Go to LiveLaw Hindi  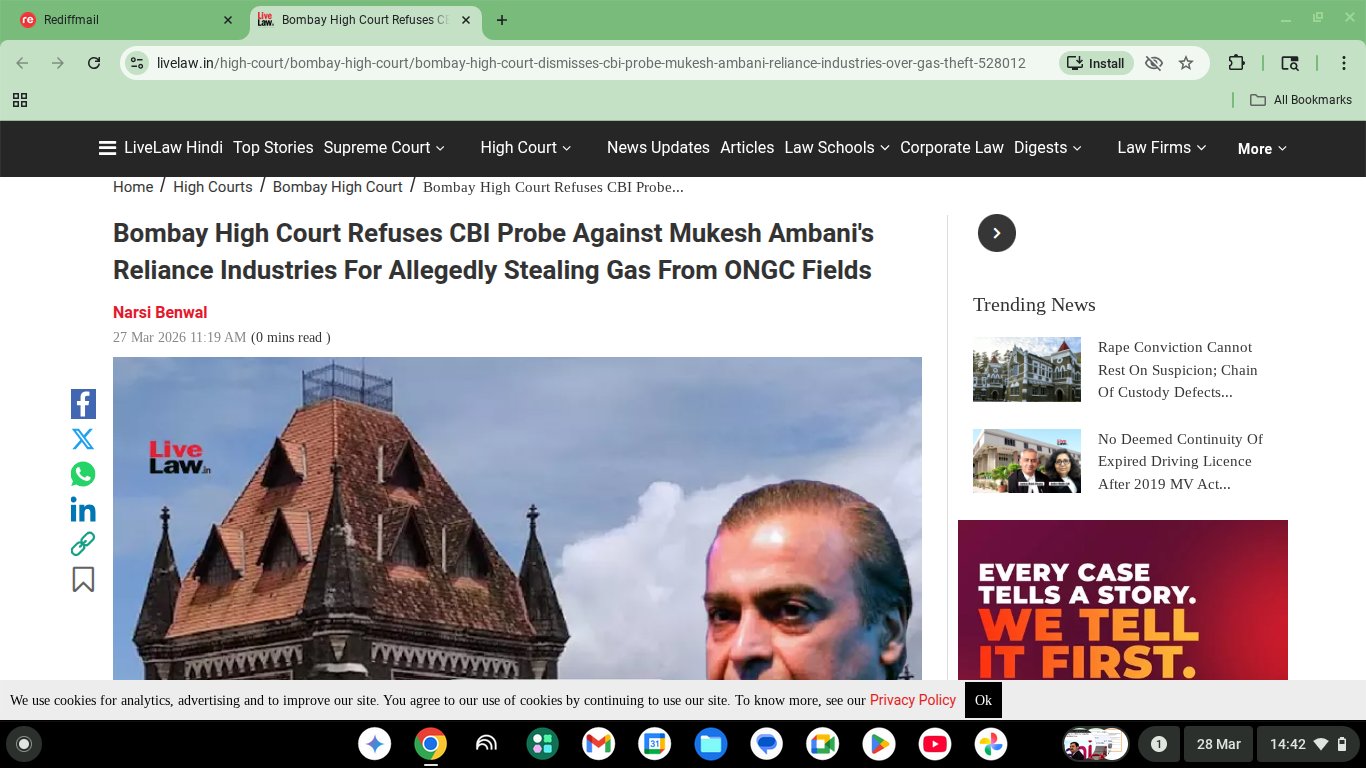coord(173,148)
